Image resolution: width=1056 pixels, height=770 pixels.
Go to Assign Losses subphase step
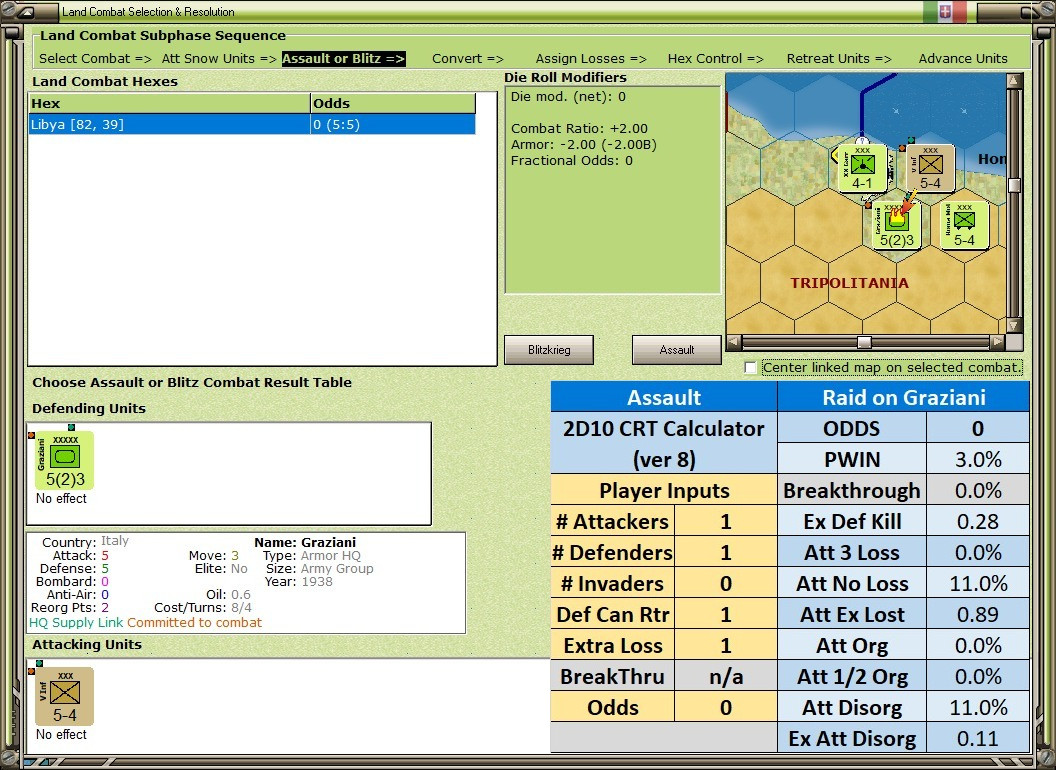591,59
